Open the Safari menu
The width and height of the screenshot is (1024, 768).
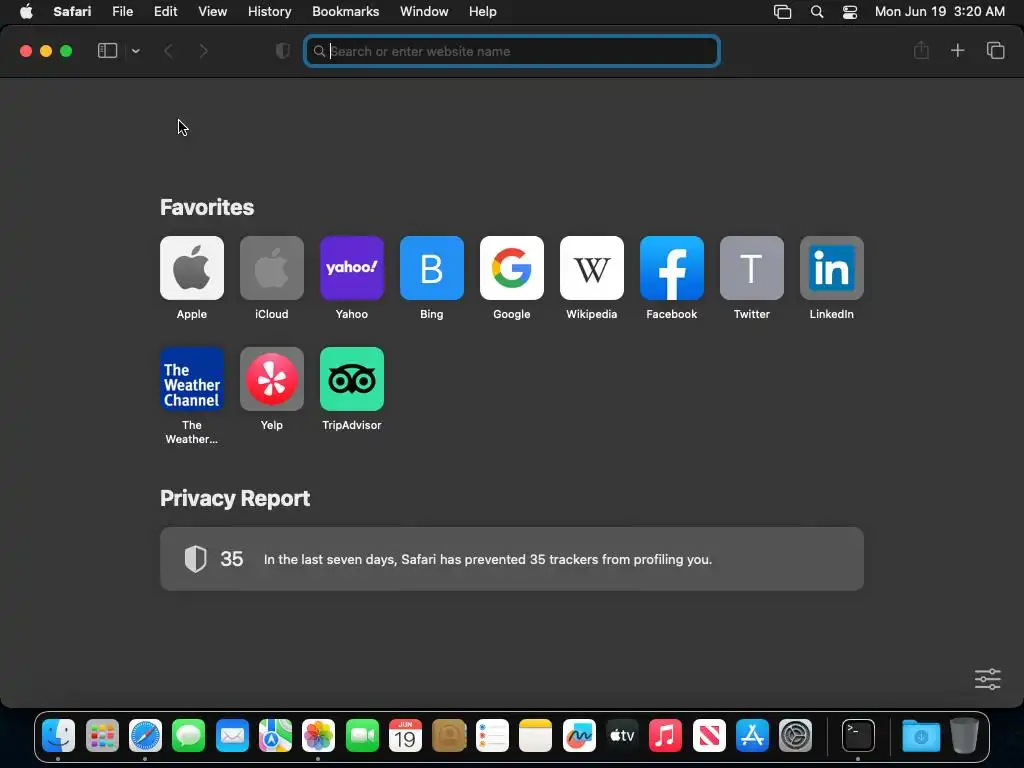pos(72,12)
